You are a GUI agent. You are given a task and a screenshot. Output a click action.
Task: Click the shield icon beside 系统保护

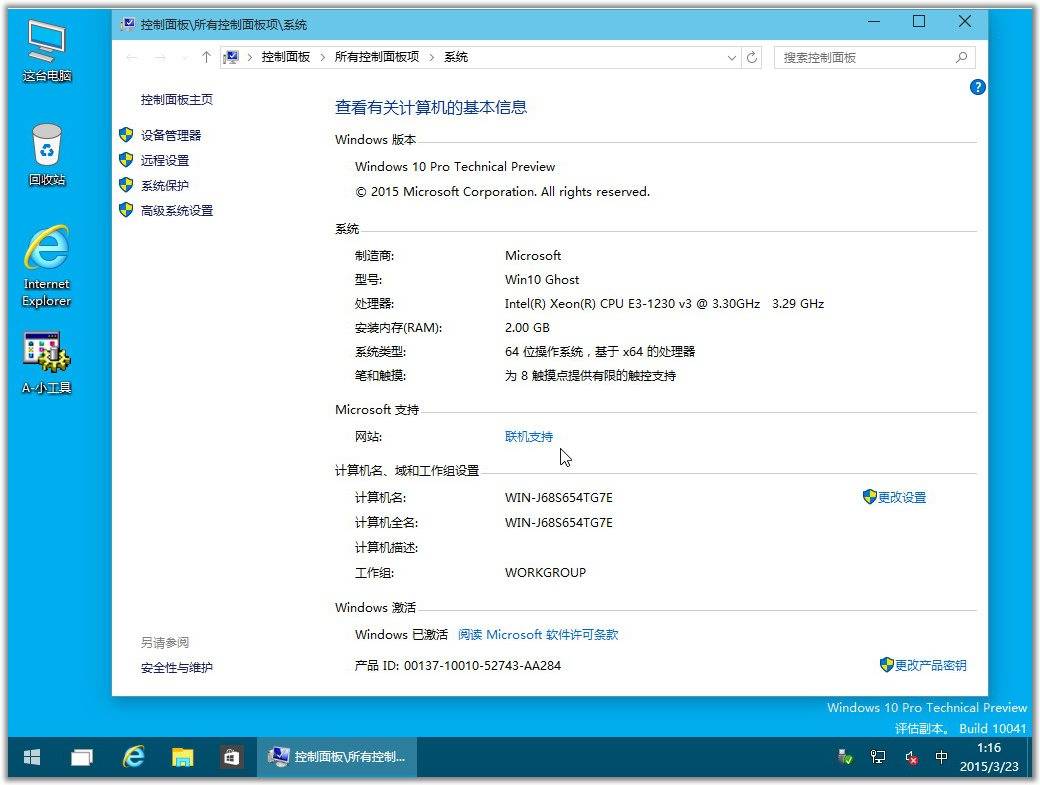pos(126,185)
